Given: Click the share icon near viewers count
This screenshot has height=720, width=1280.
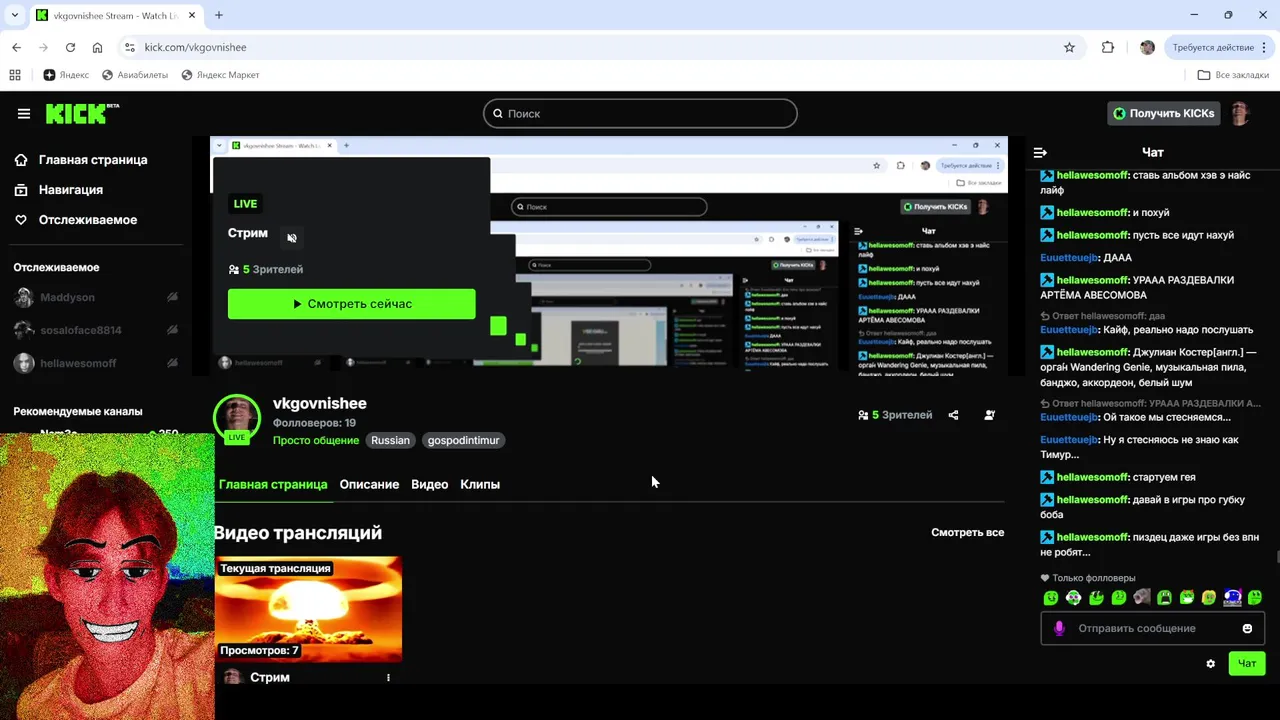Looking at the screenshot, I should (953, 415).
